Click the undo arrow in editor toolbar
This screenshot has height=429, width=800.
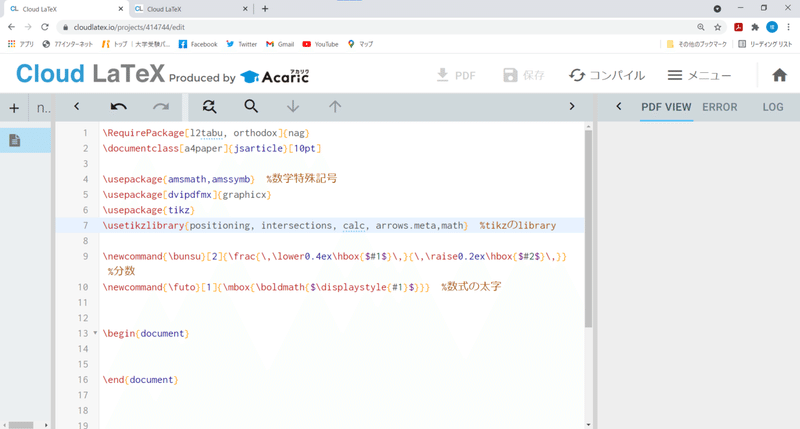(x=118, y=107)
